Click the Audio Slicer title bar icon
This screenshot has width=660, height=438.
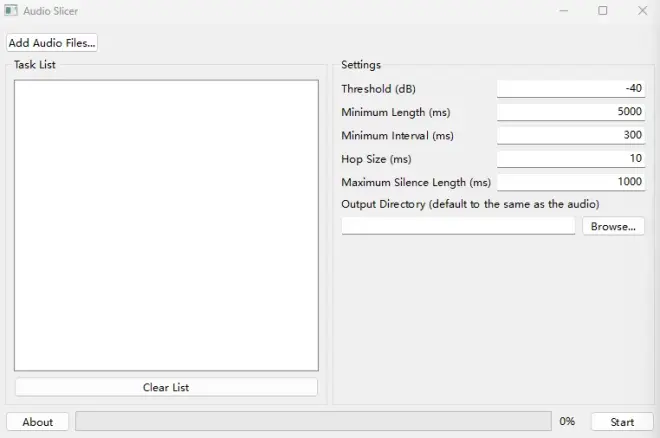(11, 11)
